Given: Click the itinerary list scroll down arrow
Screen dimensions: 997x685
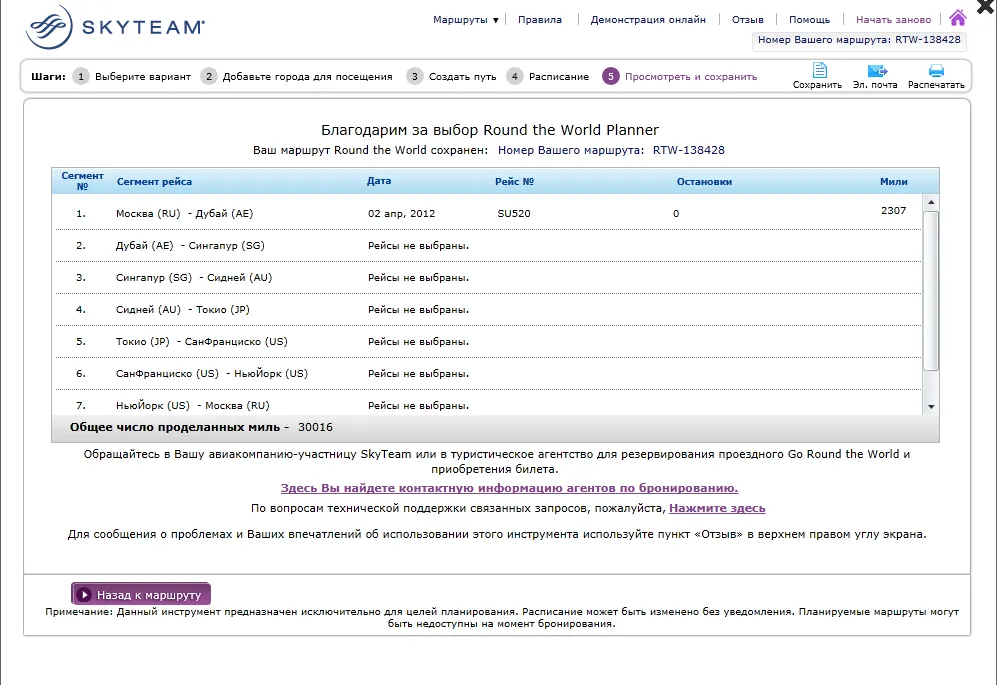Looking at the screenshot, I should (x=931, y=407).
